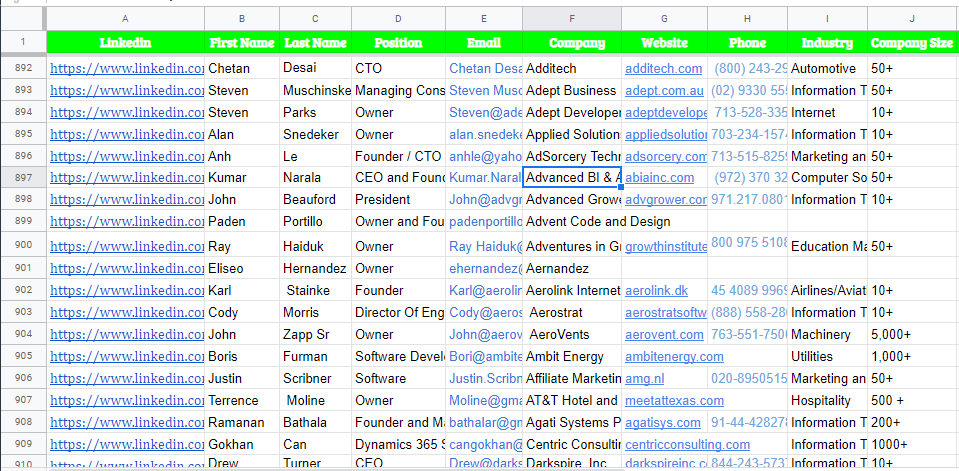Click the 500 + company size cell
Viewport: 959px width, 471px height.
click(913, 400)
